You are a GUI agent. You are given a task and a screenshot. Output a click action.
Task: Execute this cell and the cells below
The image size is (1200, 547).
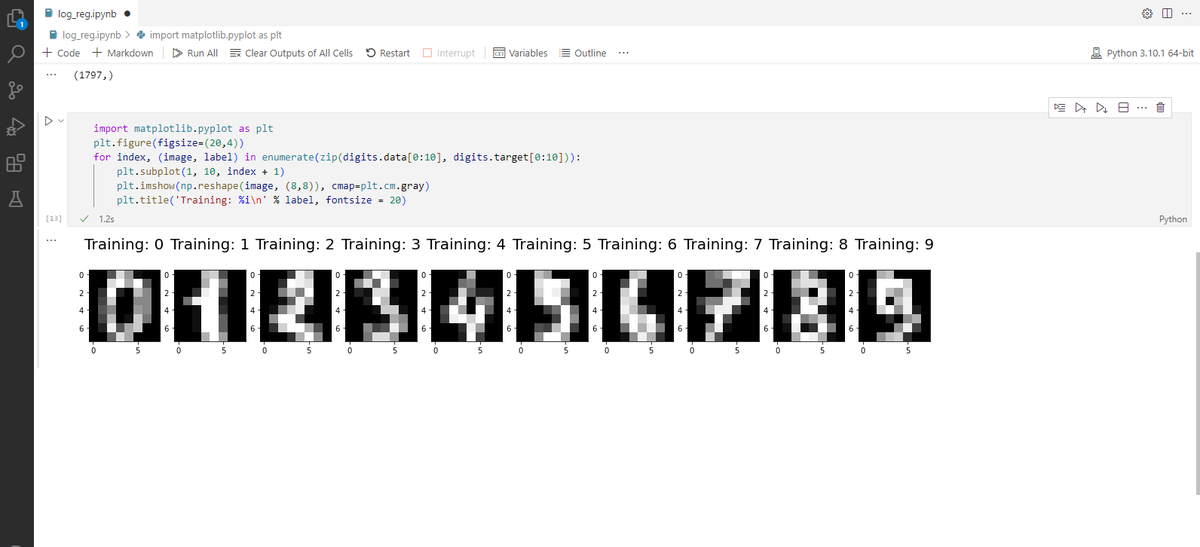point(1102,107)
